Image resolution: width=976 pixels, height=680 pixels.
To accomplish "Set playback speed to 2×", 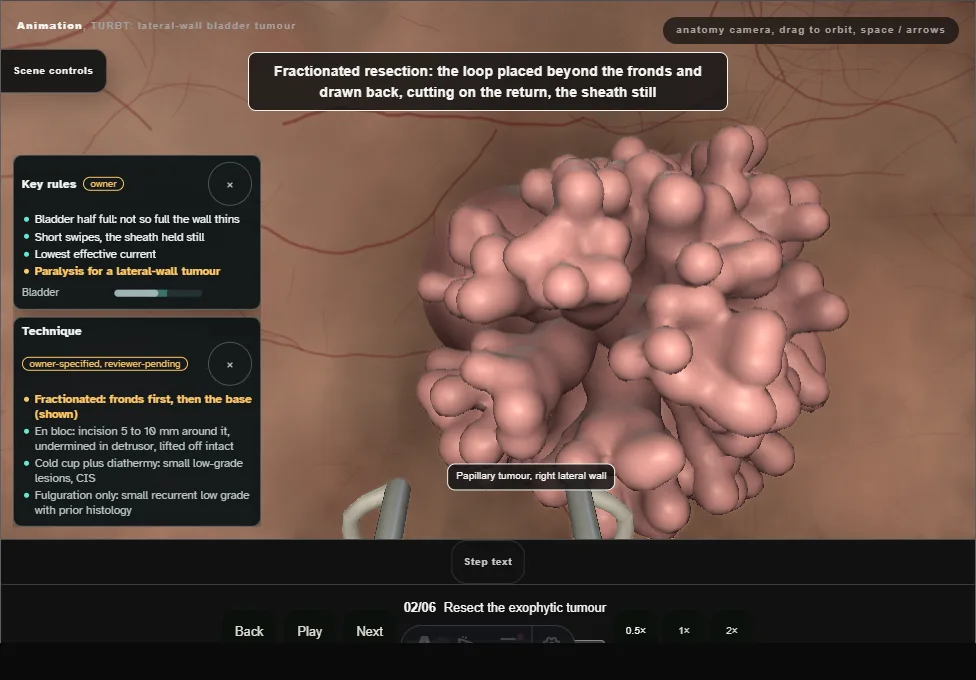I will click(x=731, y=630).
